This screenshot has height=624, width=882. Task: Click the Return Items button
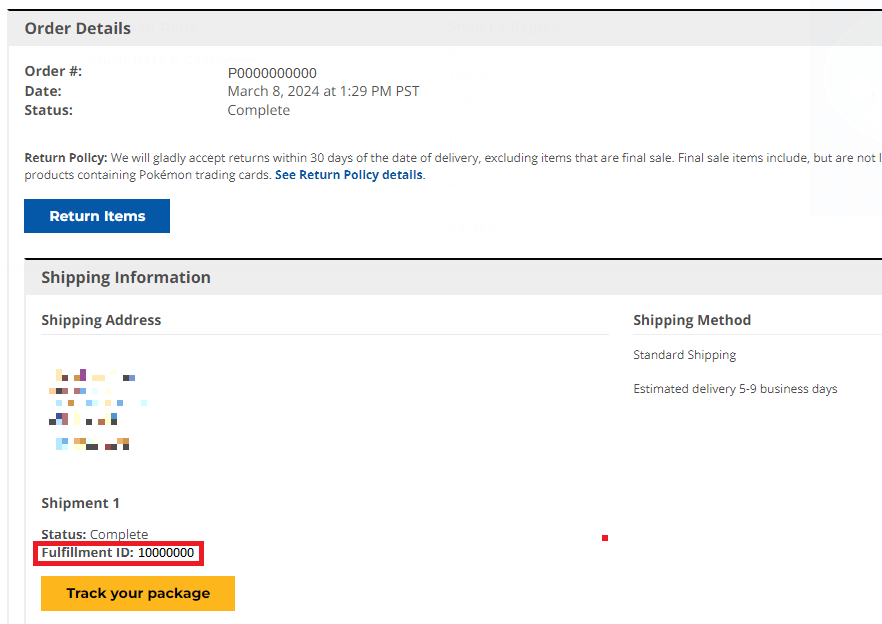click(97, 216)
